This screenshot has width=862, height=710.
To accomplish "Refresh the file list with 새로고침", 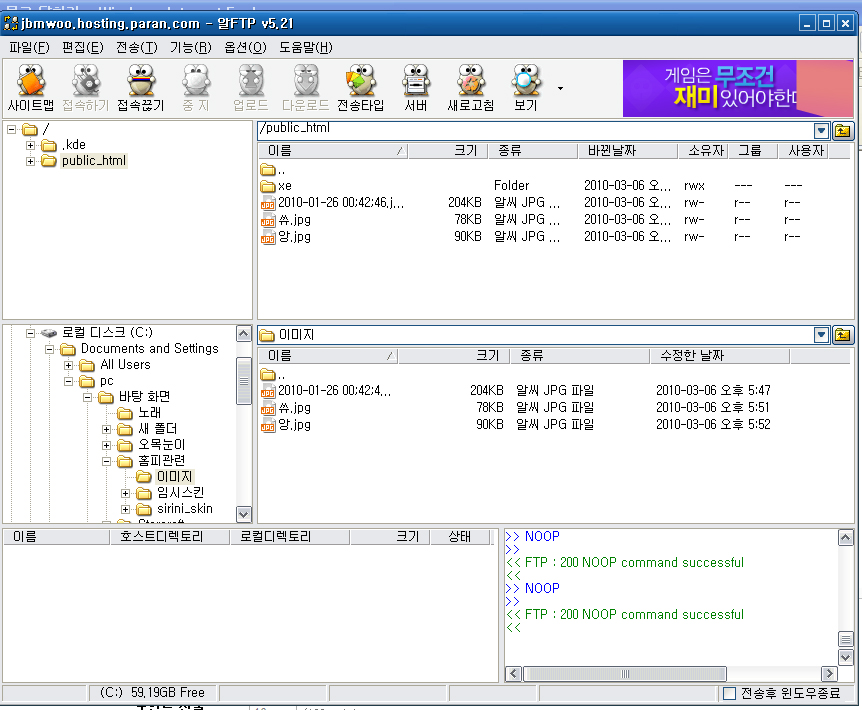I will coord(470,85).
